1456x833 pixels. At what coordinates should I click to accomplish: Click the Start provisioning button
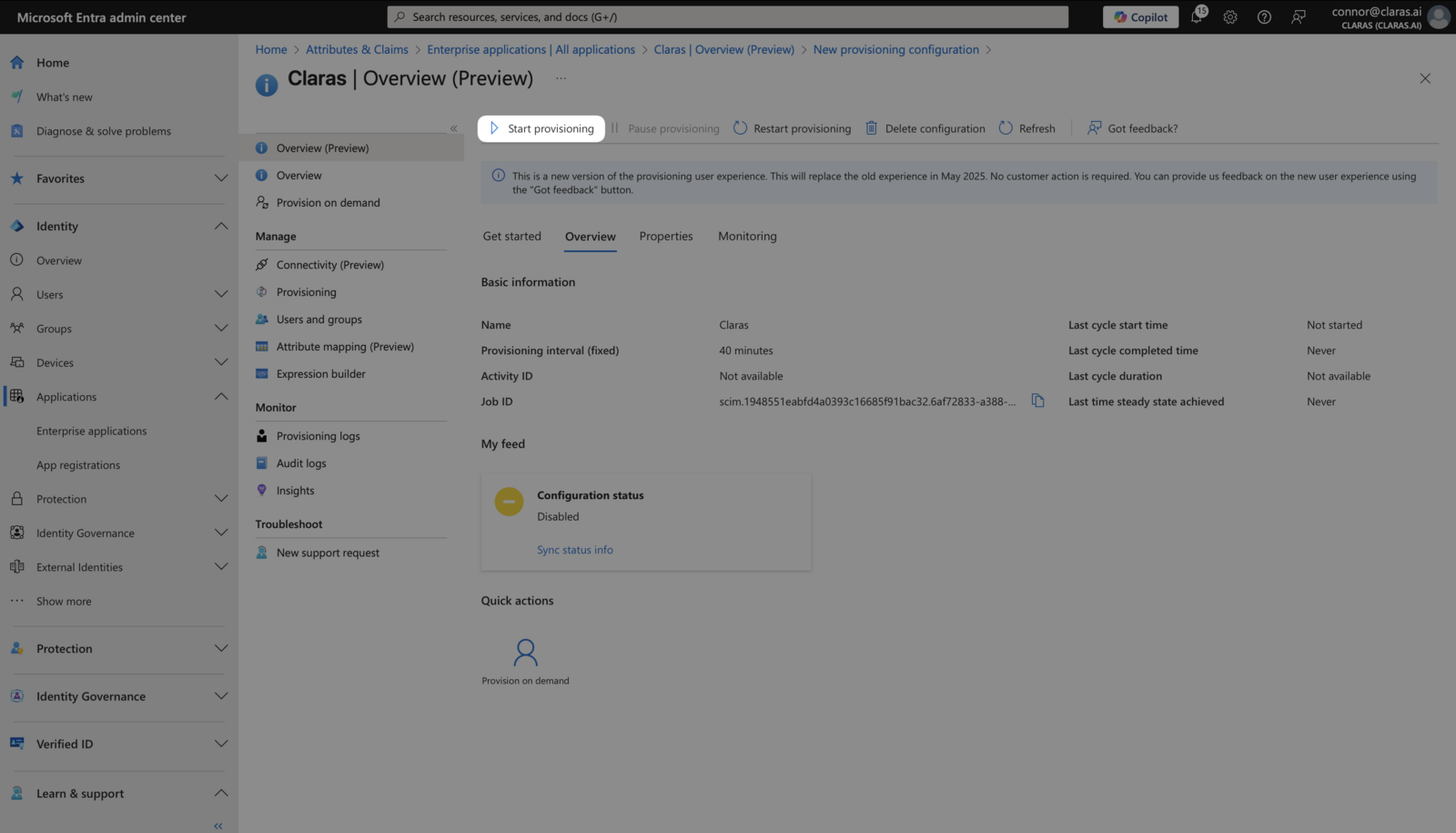(x=541, y=128)
